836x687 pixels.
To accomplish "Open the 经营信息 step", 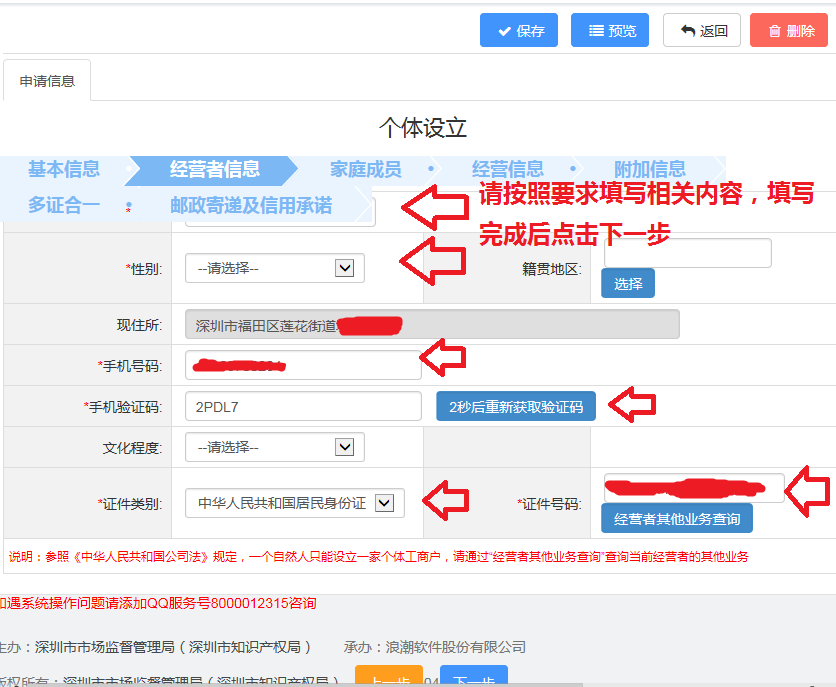I will [x=507, y=169].
